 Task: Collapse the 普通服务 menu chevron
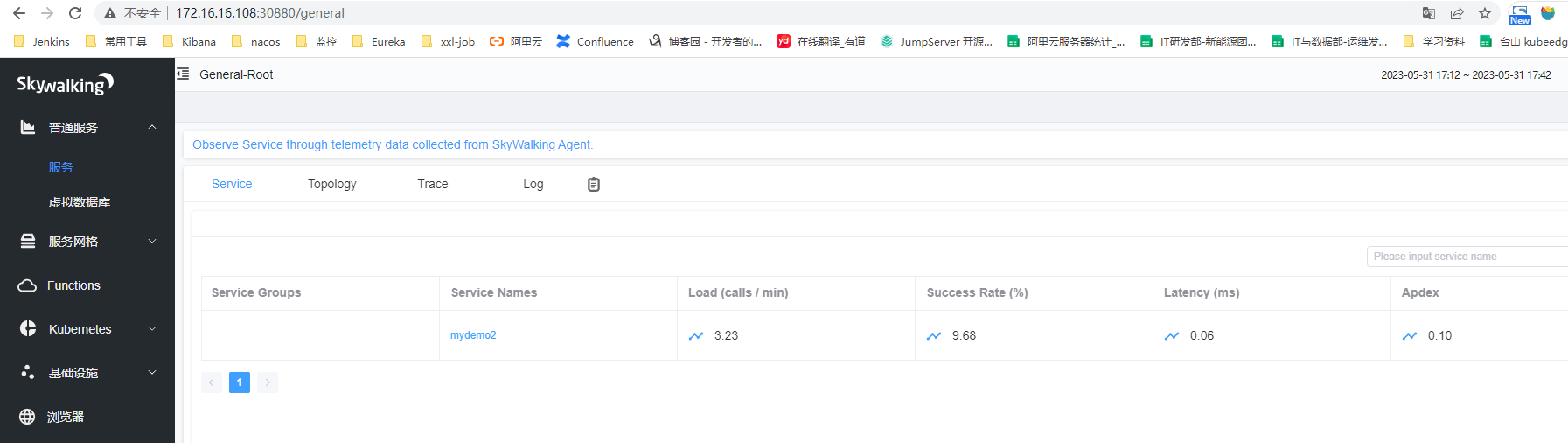click(152, 128)
